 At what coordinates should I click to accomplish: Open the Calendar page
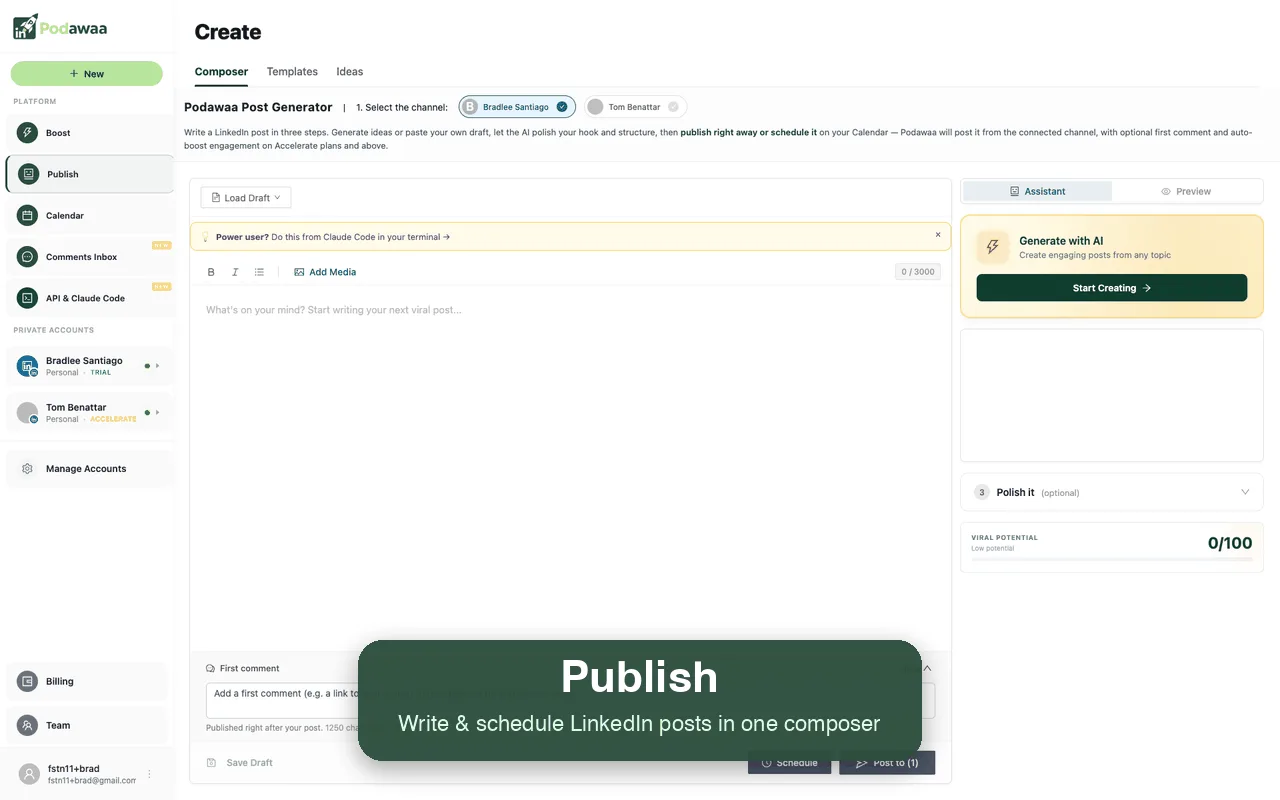tap(89, 216)
